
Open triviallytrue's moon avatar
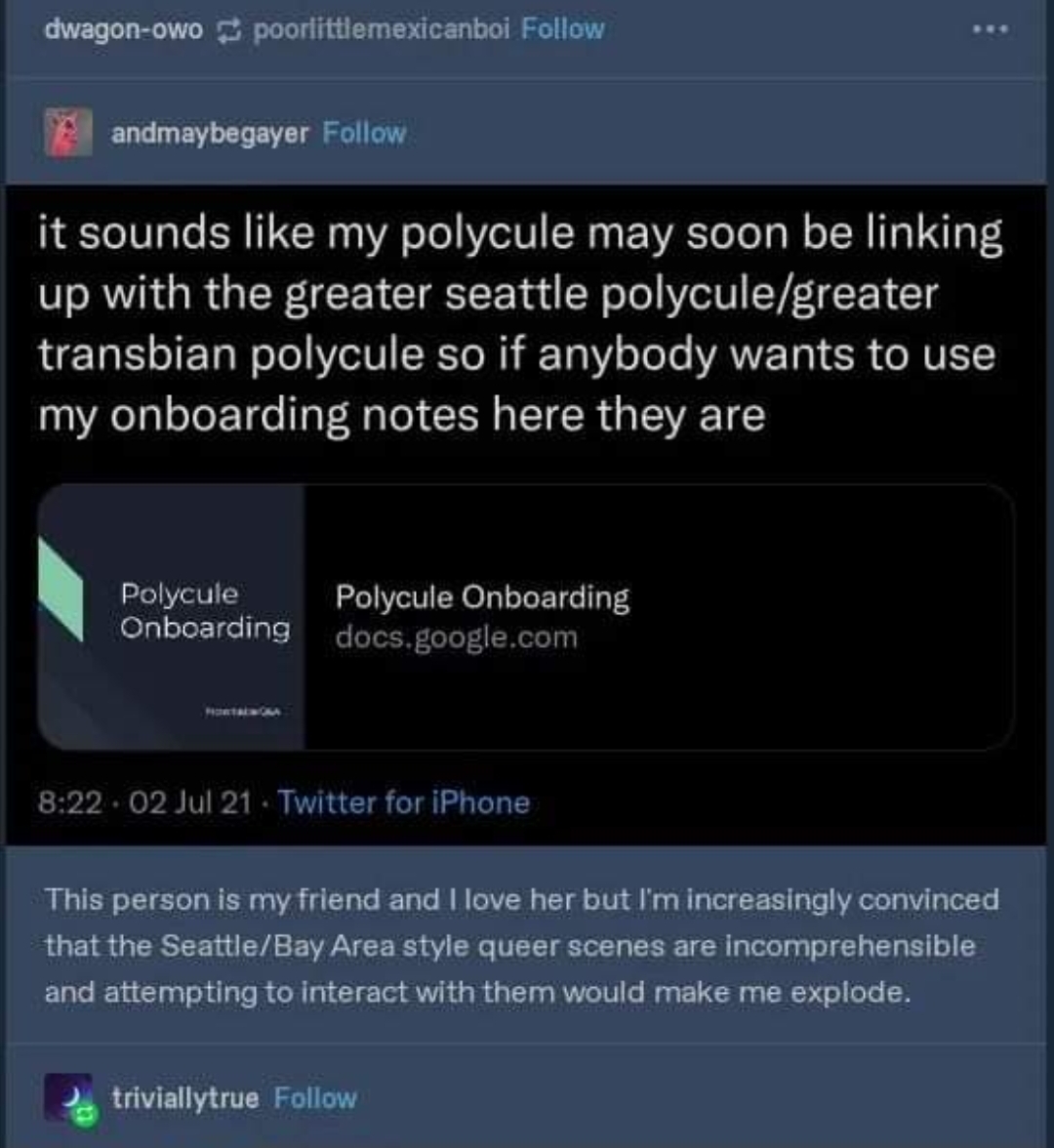[68, 1097]
